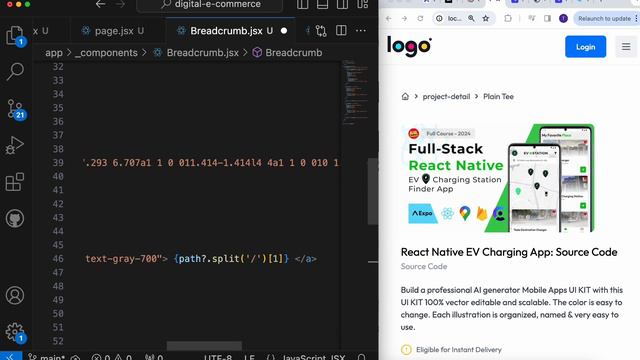Click Relaunch to update in browser
This screenshot has width=640, height=360.
point(604,18)
